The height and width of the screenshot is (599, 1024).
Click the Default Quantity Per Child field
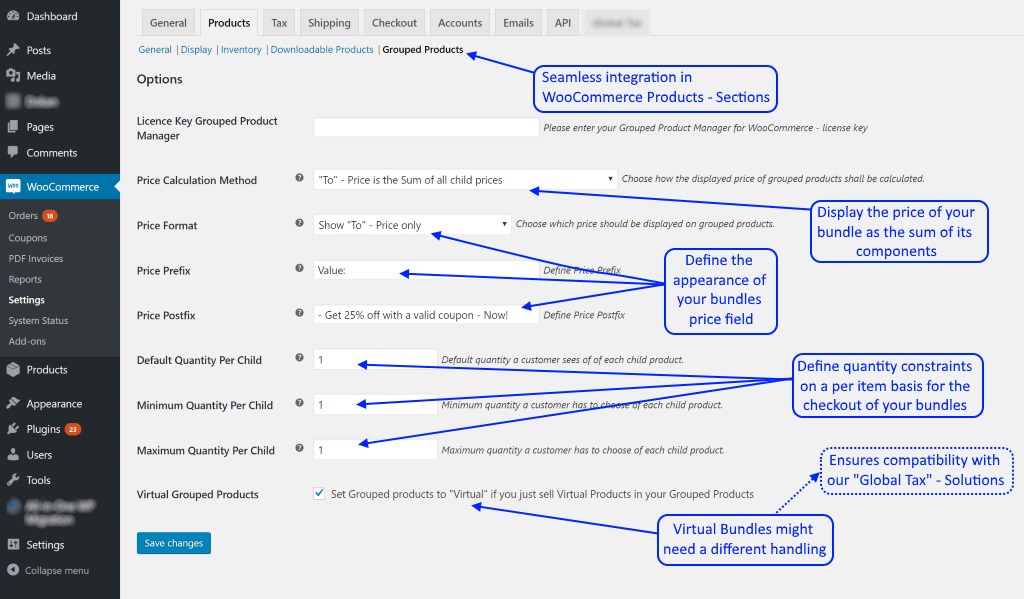pyautogui.click(x=375, y=359)
